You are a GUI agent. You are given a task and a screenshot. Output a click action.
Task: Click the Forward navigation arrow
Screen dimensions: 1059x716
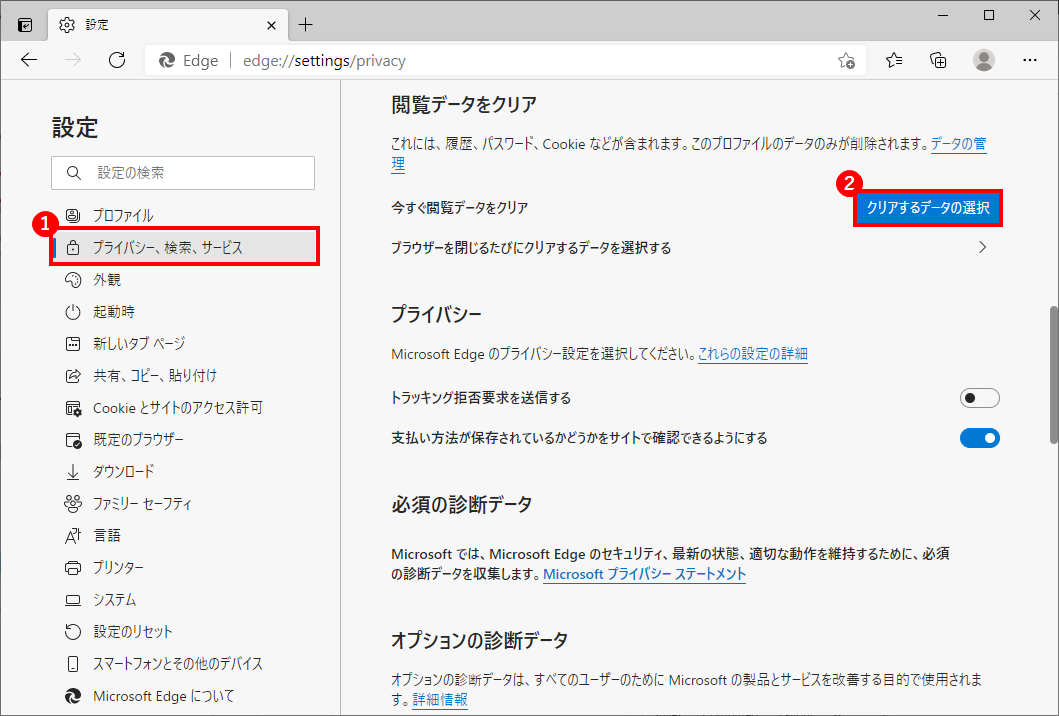point(72,60)
